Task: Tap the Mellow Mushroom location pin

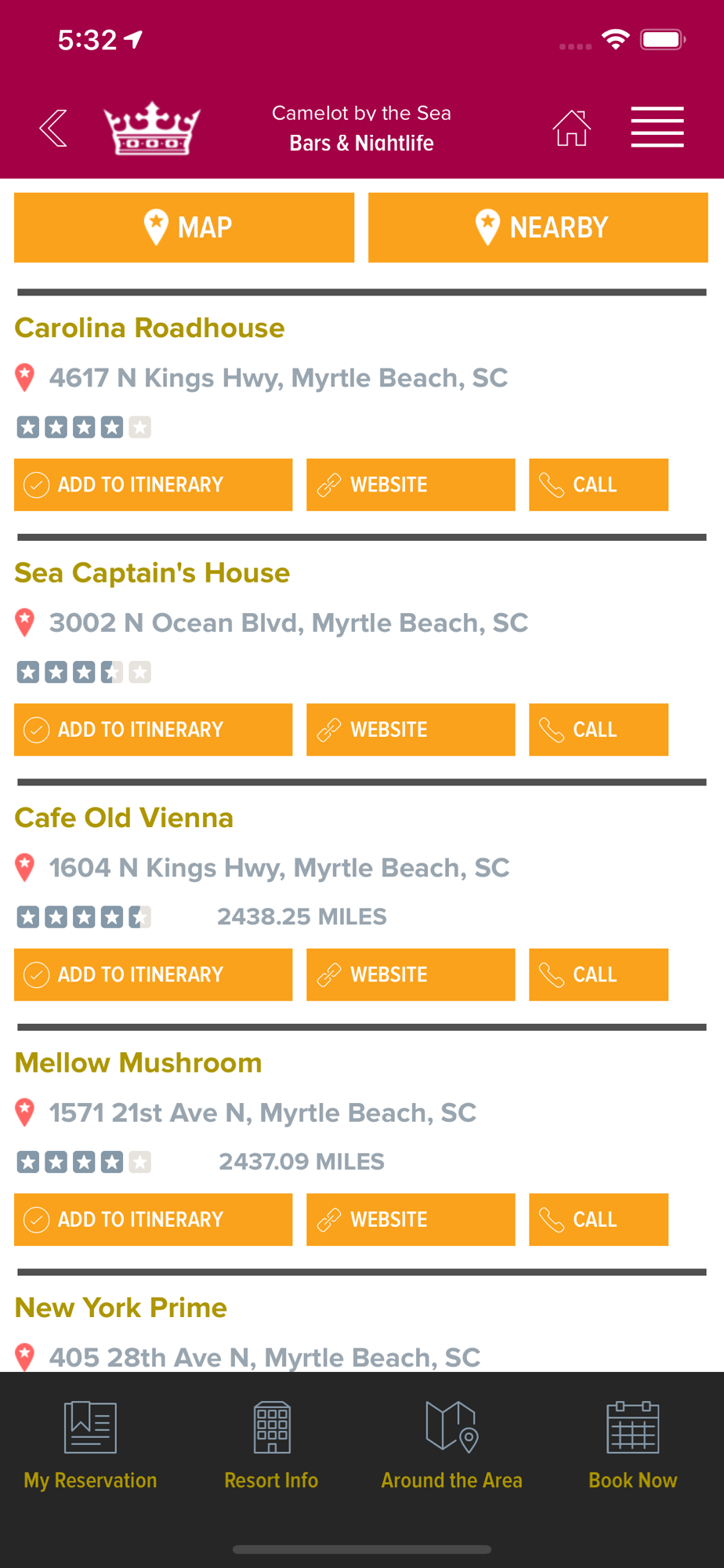Action: click(x=25, y=1112)
